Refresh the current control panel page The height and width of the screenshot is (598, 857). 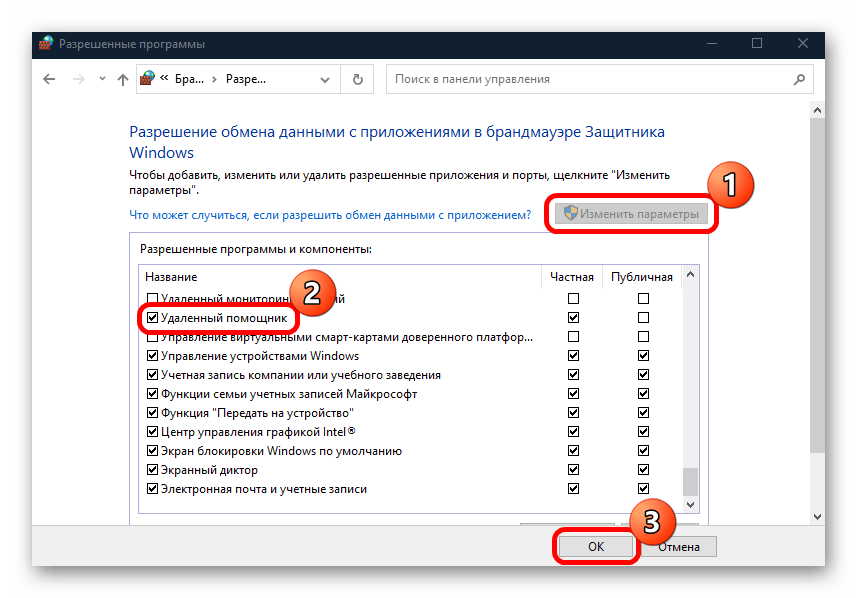357,79
